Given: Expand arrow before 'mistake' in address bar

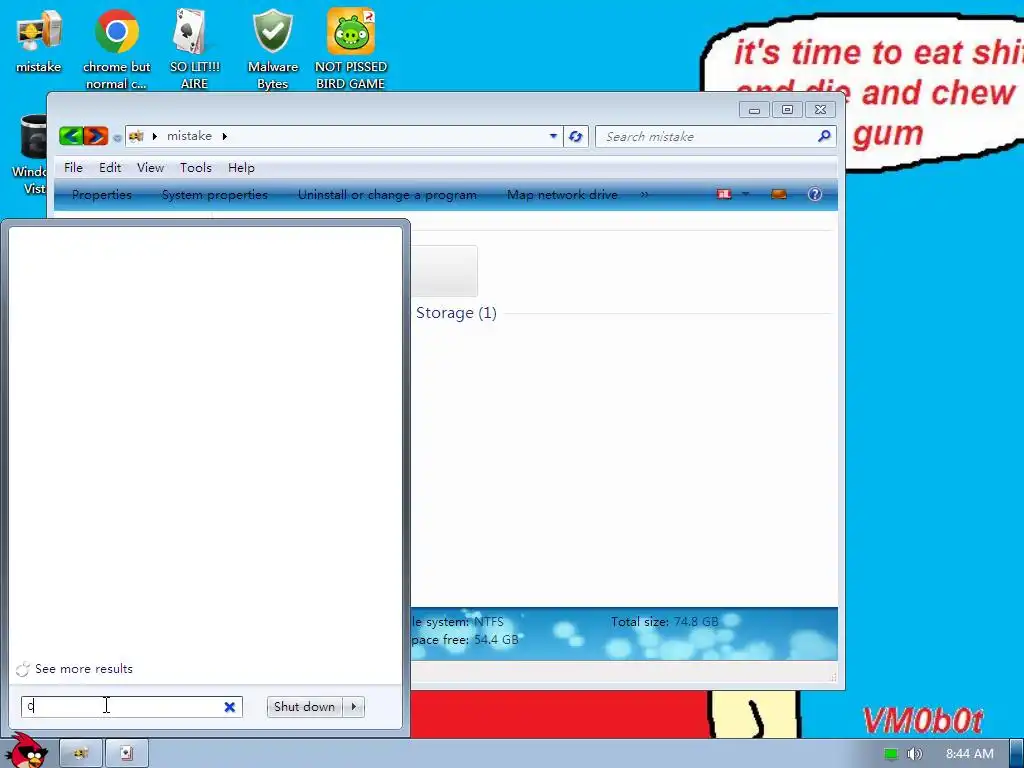Looking at the screenshot, I should (155, 136).
